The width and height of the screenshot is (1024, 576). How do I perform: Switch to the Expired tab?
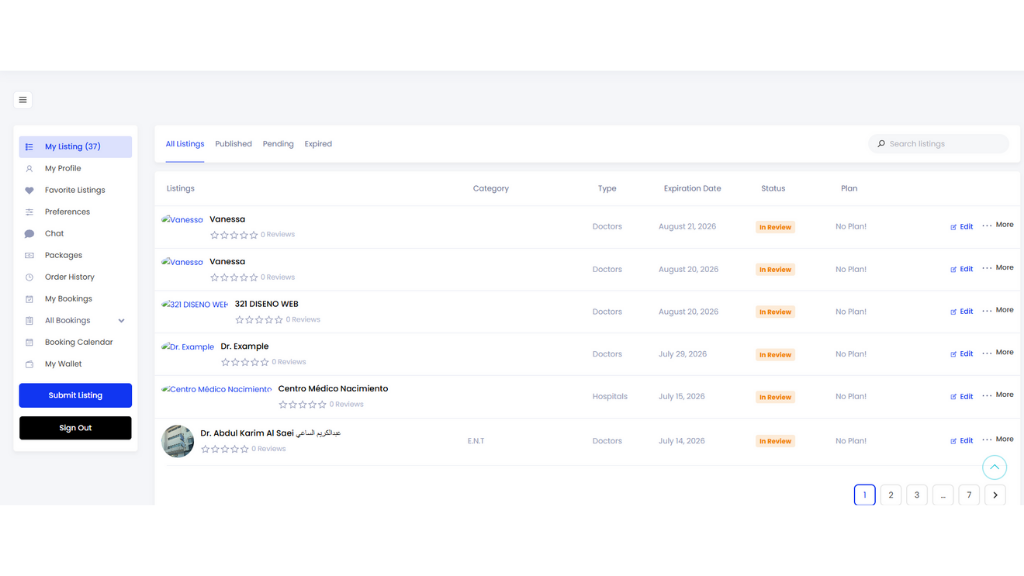tap(318, 144)
